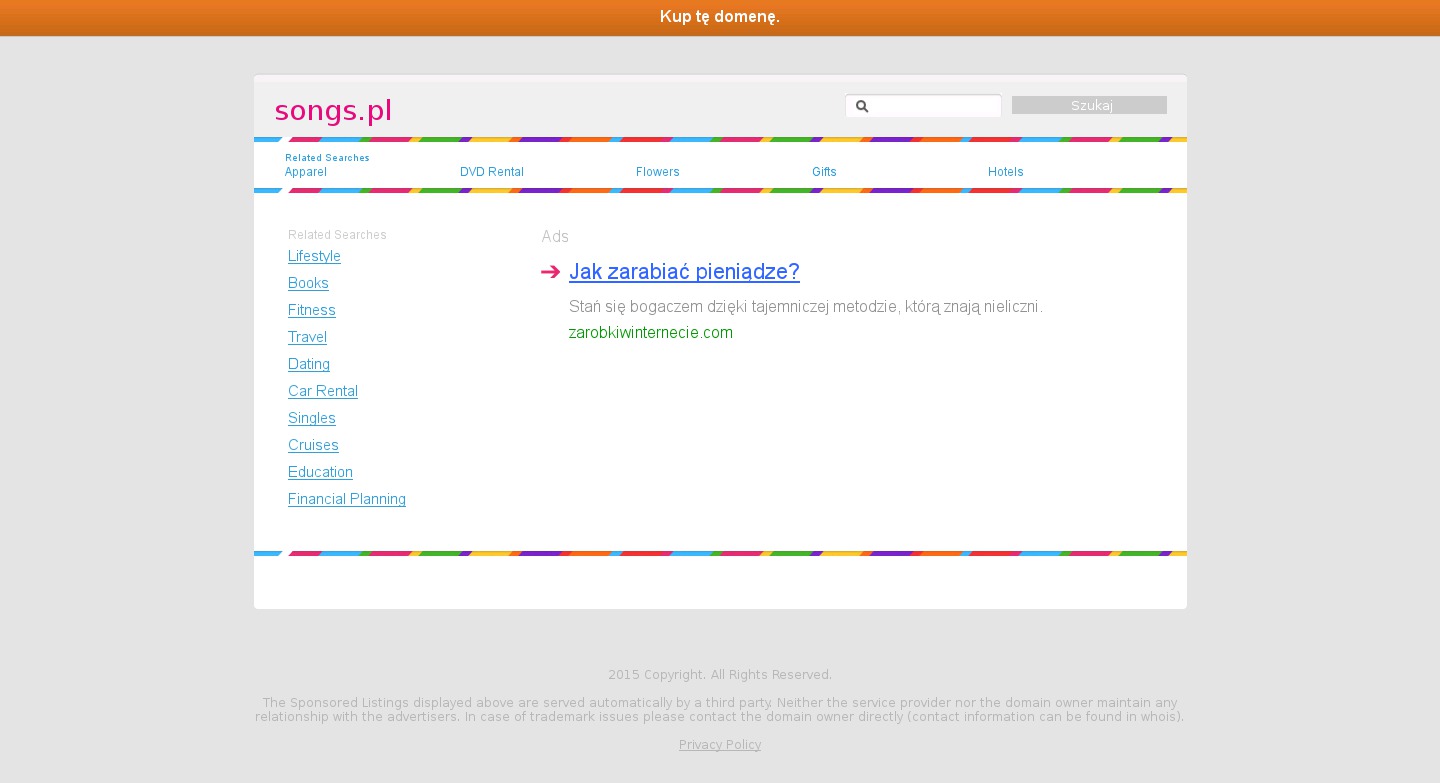Open the Privacy Policy footer link
Viewport: 1440px width, 783px height.
pyautogui.click(x=720, y=745)
